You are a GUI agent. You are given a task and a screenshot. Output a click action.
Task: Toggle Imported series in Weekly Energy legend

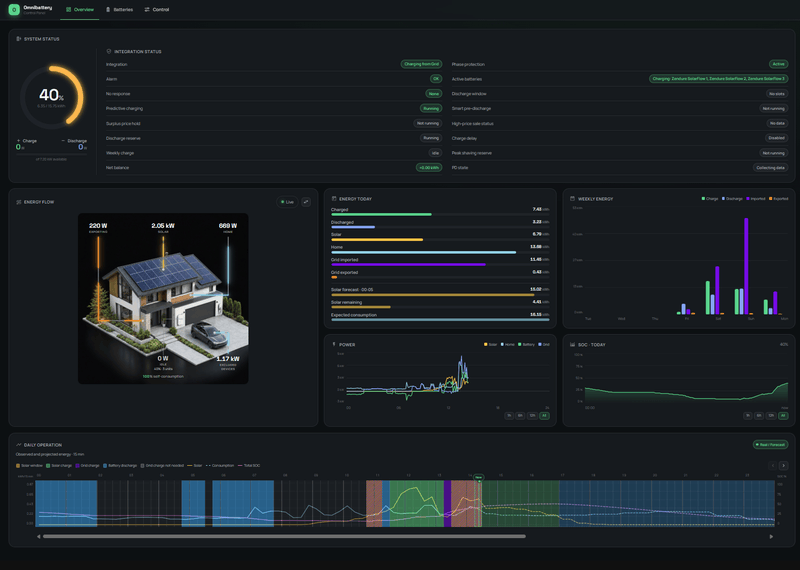[756, 199]
